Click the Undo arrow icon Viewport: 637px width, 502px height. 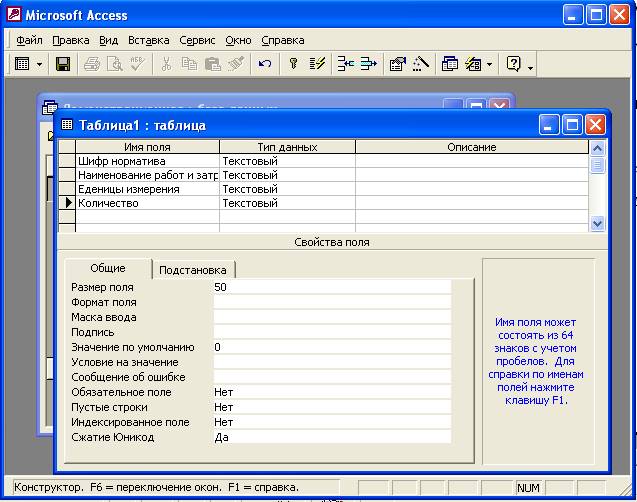pyautogui.click(x=265, y=64)
